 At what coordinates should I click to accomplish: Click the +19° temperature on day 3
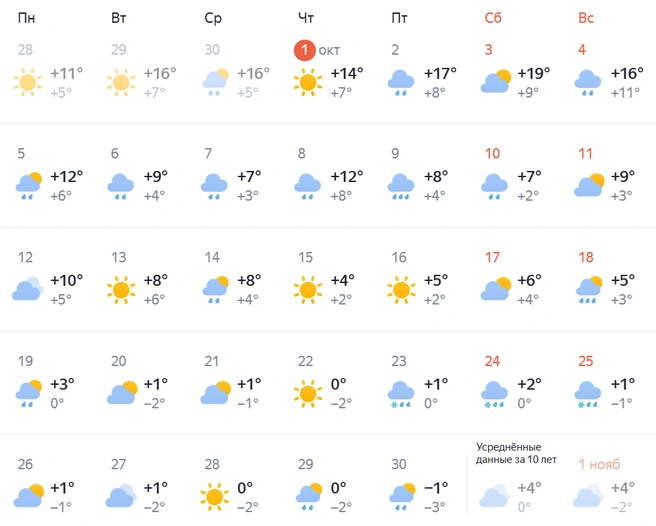coord(533,73)
